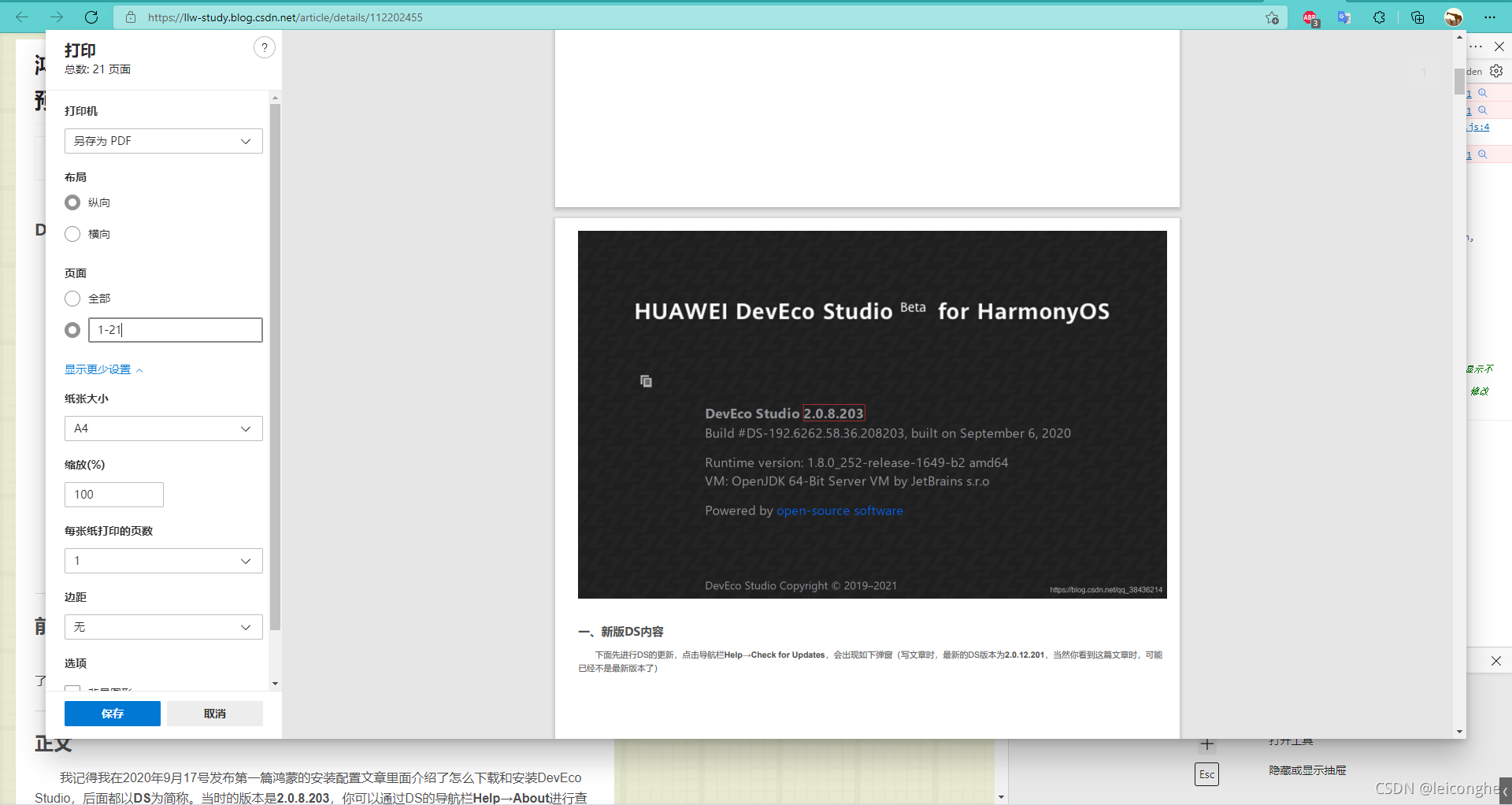Select all pages (全部) option
Screen dimensions: 1512x805
pos(72,299)
